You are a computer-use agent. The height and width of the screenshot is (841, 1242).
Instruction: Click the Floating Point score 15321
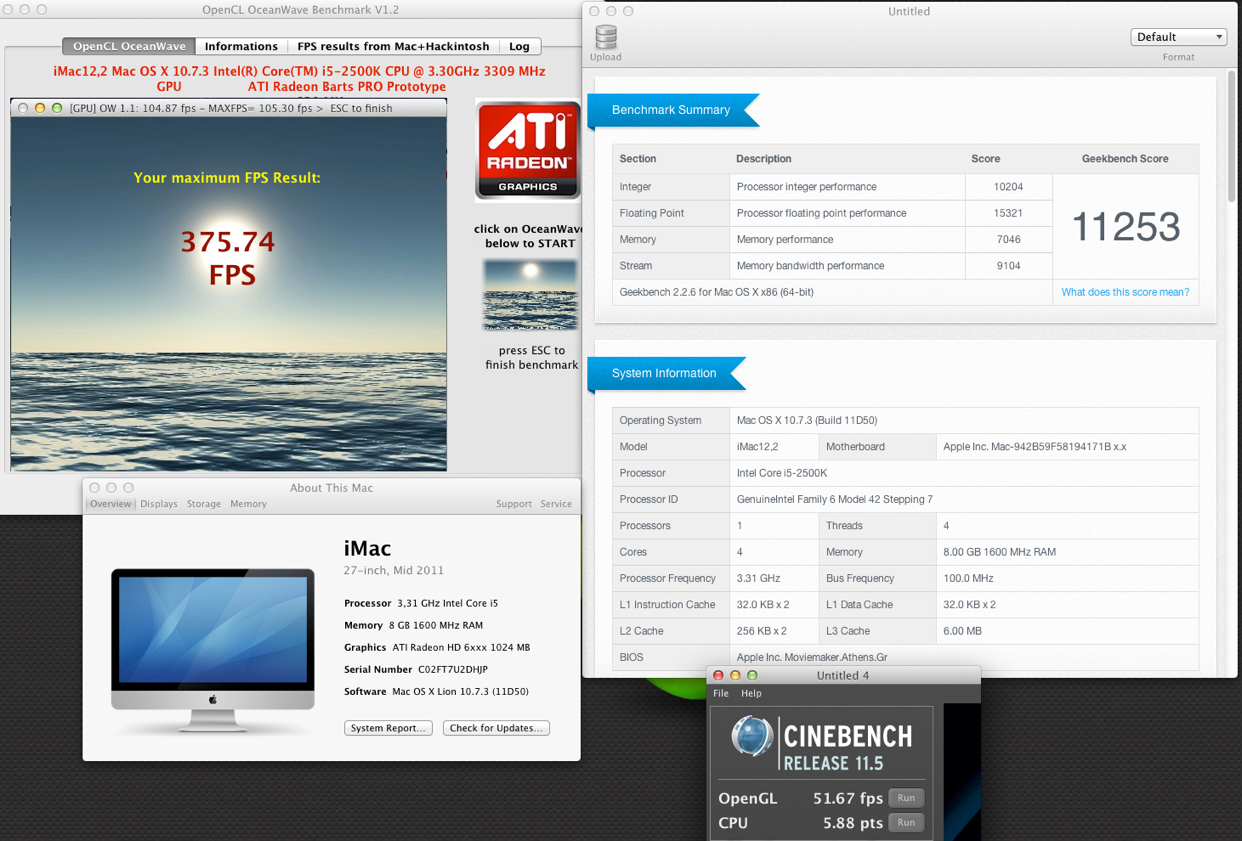[1008, 213]
